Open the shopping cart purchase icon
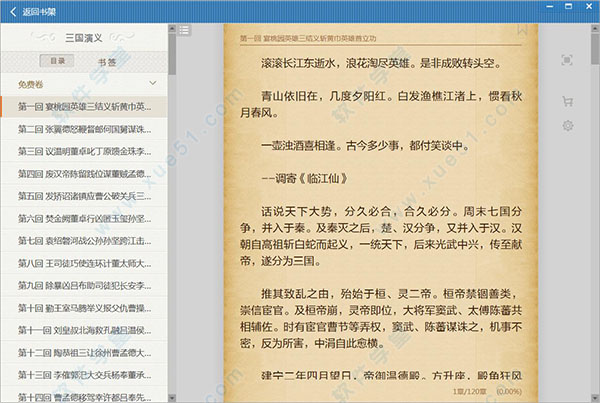This screenshot has width=600, height=403. [567, 101]
